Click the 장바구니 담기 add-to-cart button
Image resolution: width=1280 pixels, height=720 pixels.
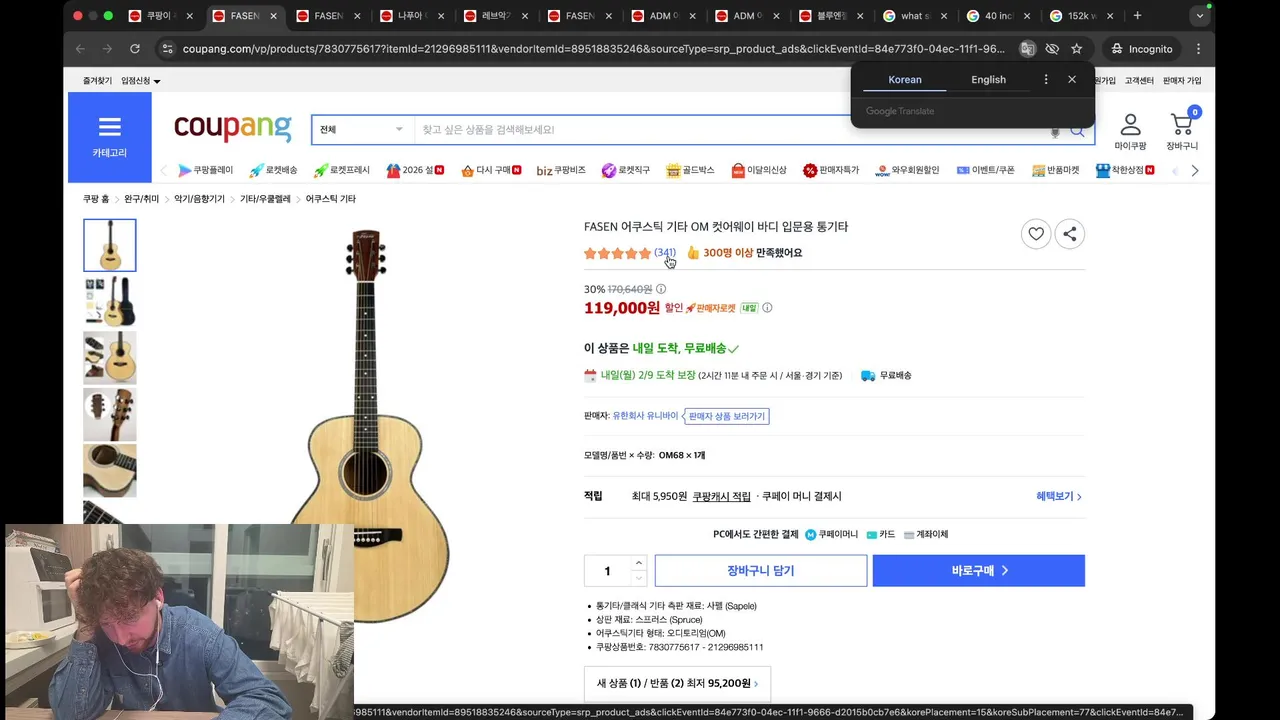tap(761, 571)
